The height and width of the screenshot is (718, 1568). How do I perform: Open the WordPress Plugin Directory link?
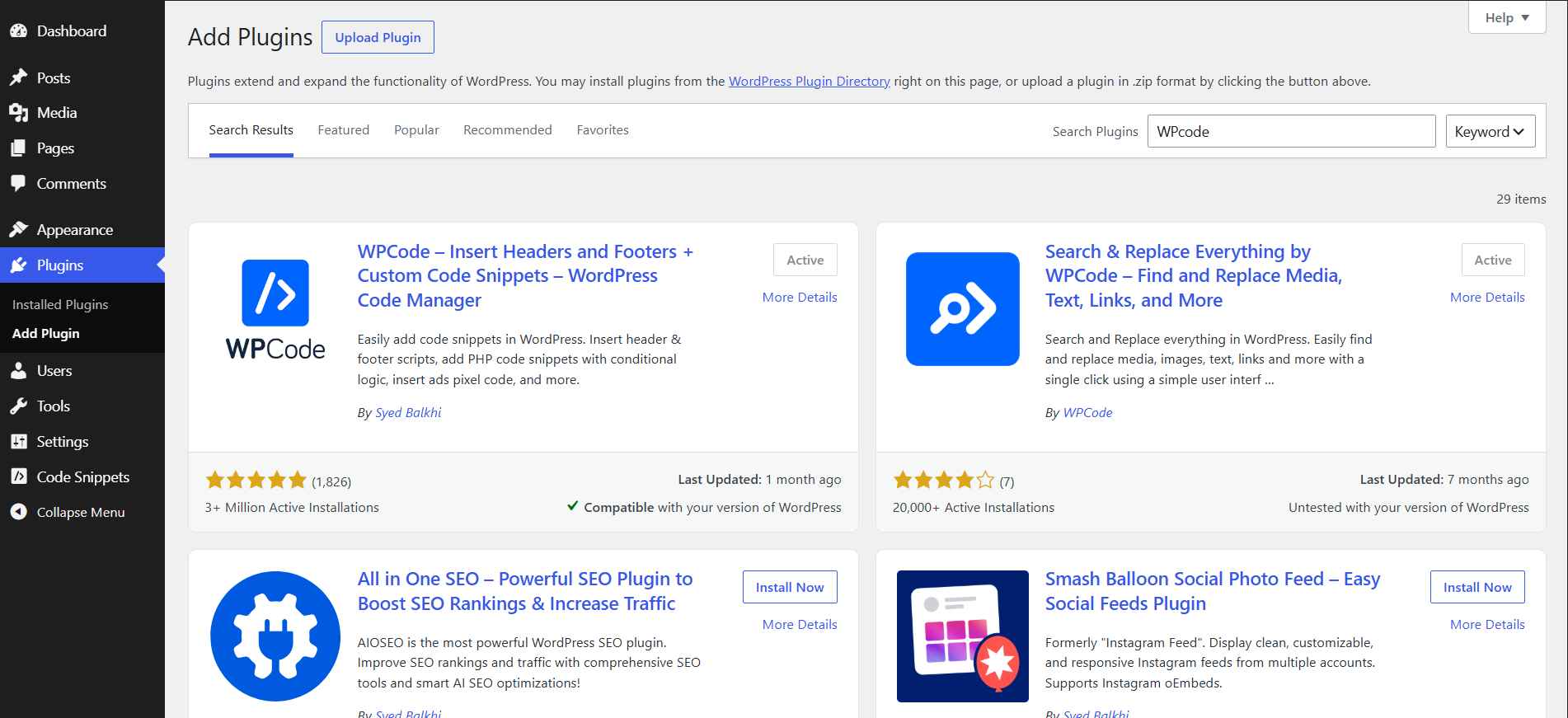pos(809,82)
